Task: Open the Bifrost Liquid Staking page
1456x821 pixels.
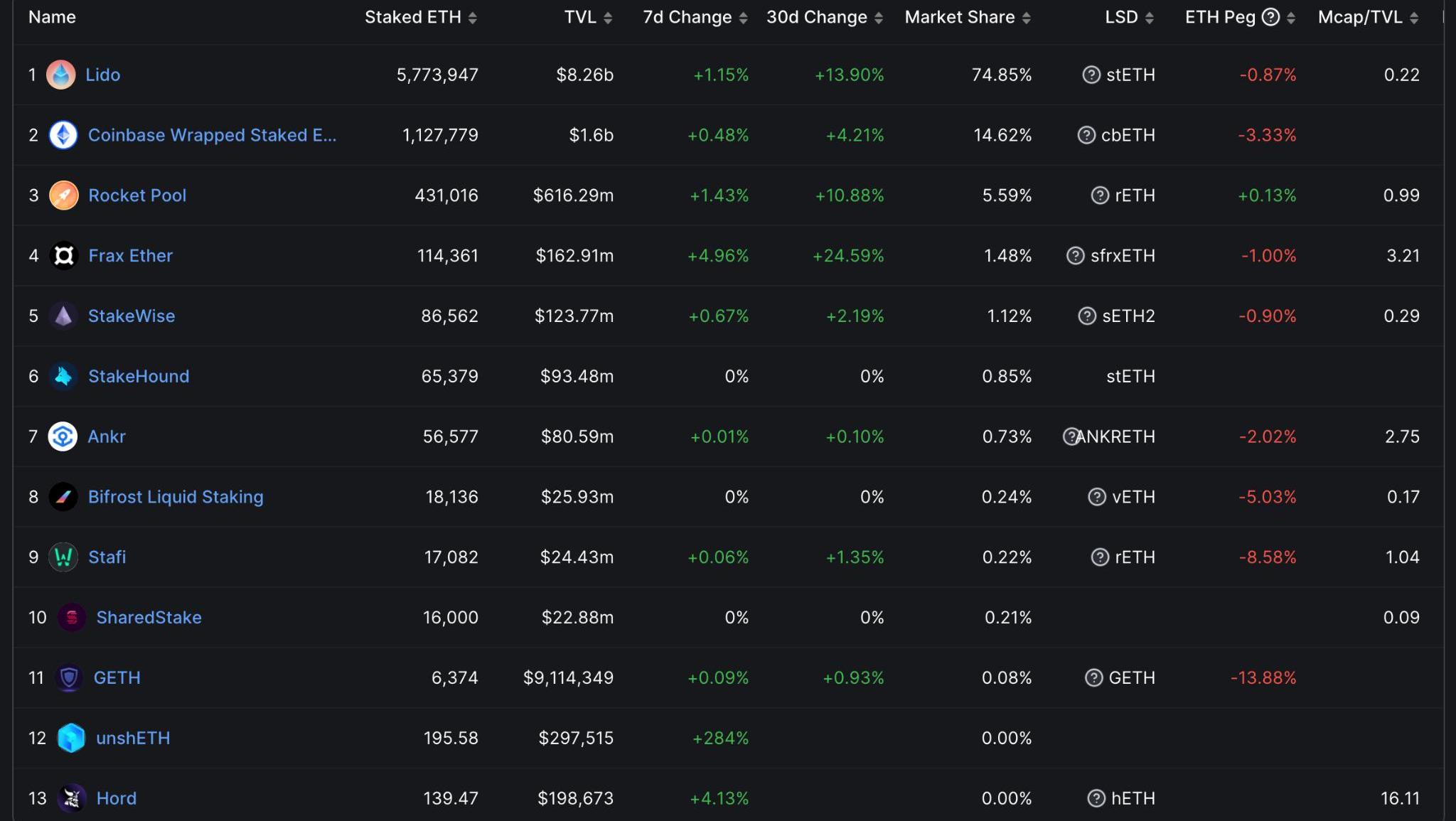Action: pos(176,497)
